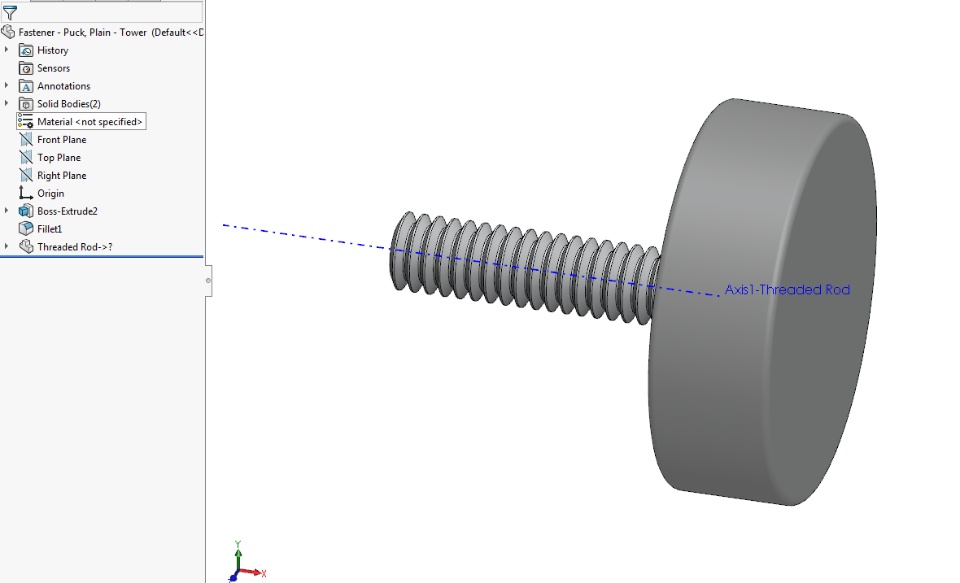
Task: Click the Right Plane icon
Action: coord(26,175)
